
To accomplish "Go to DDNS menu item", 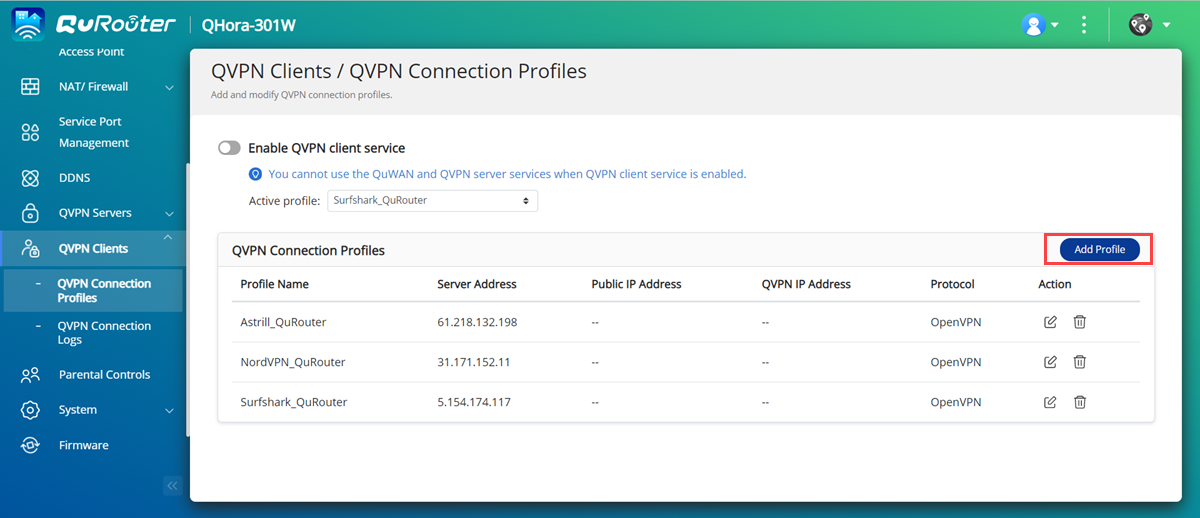I will [x=74, y=178].
